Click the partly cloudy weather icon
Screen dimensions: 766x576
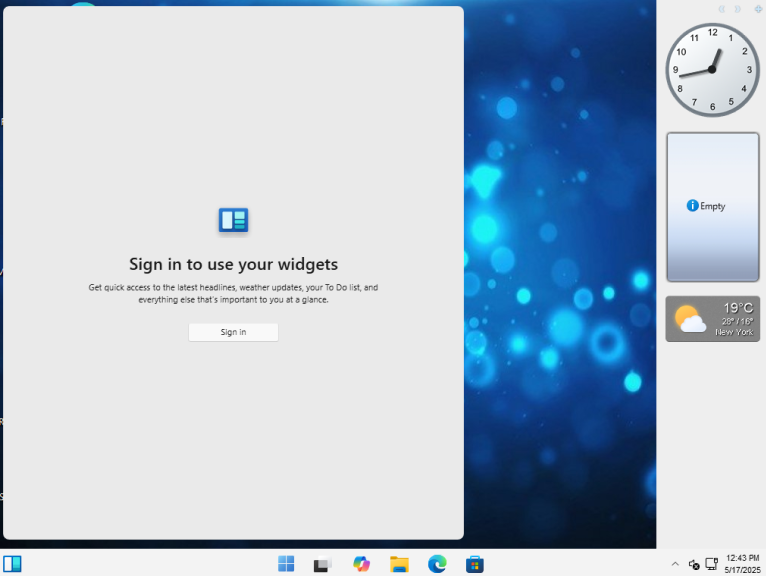point(690,319)
